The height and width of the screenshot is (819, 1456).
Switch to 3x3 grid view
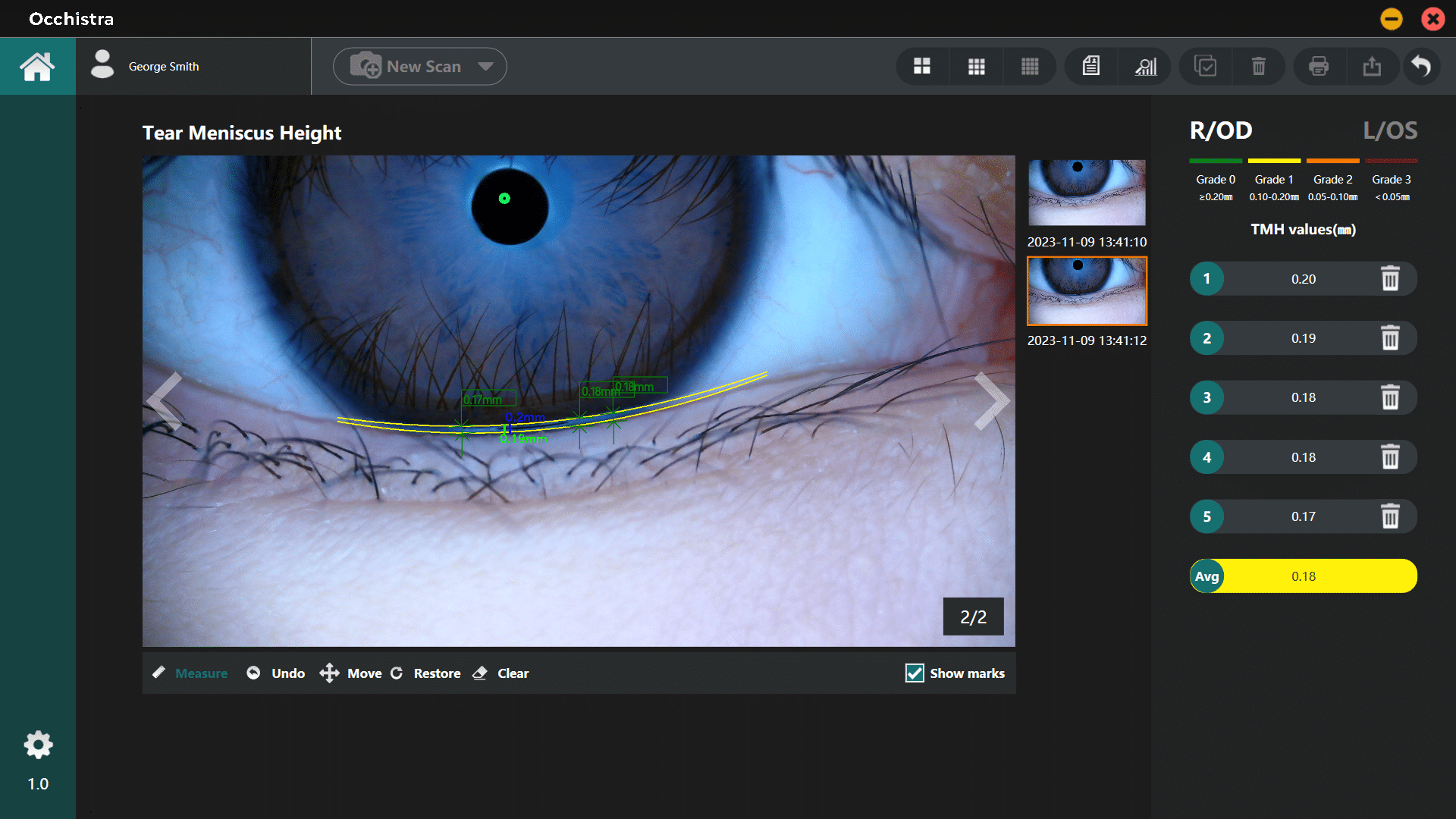click(x=977, y=67)
